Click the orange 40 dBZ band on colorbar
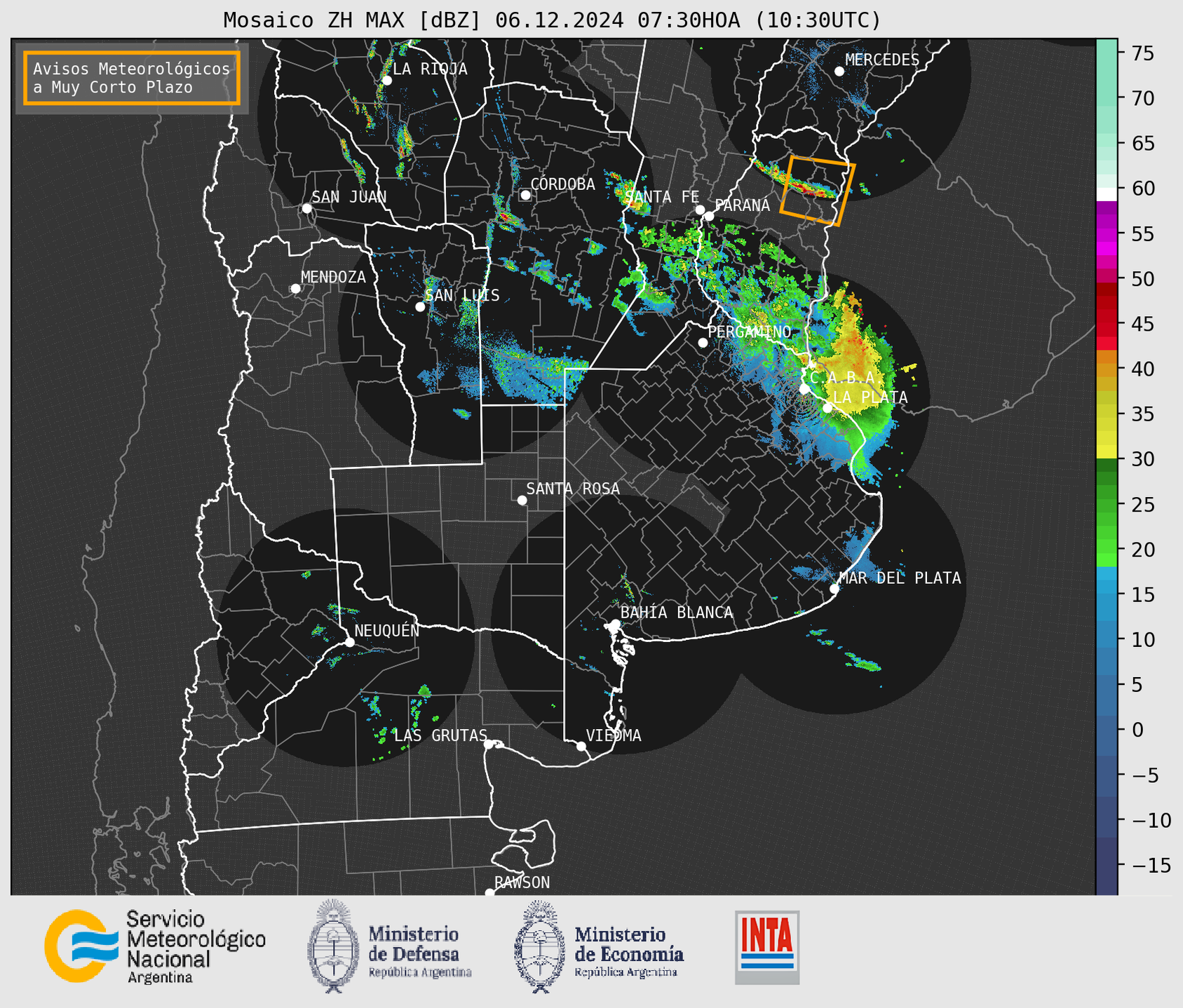Viewport: 1183px width, 1008px height. click(1107, 369)
